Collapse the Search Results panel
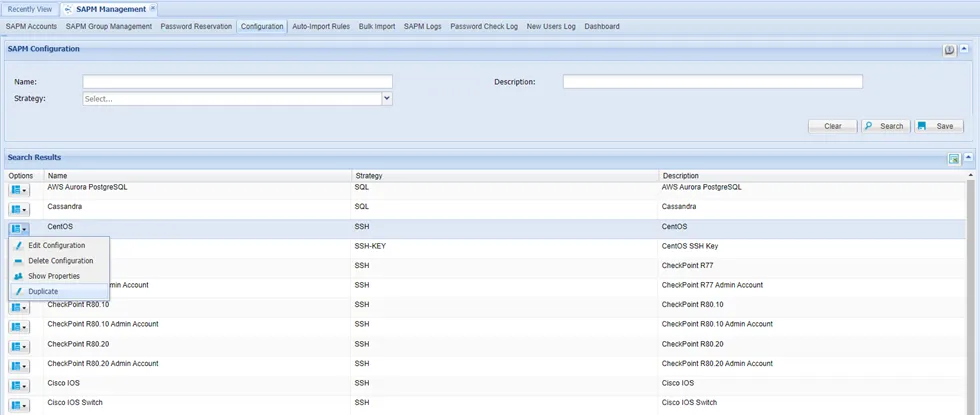This screenshot has width=980, height=415. [968, 158]
